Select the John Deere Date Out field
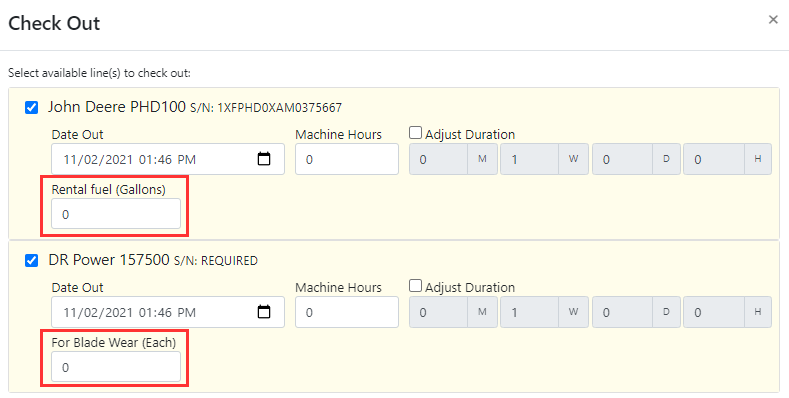789x398 pixels. pos(168,159)
